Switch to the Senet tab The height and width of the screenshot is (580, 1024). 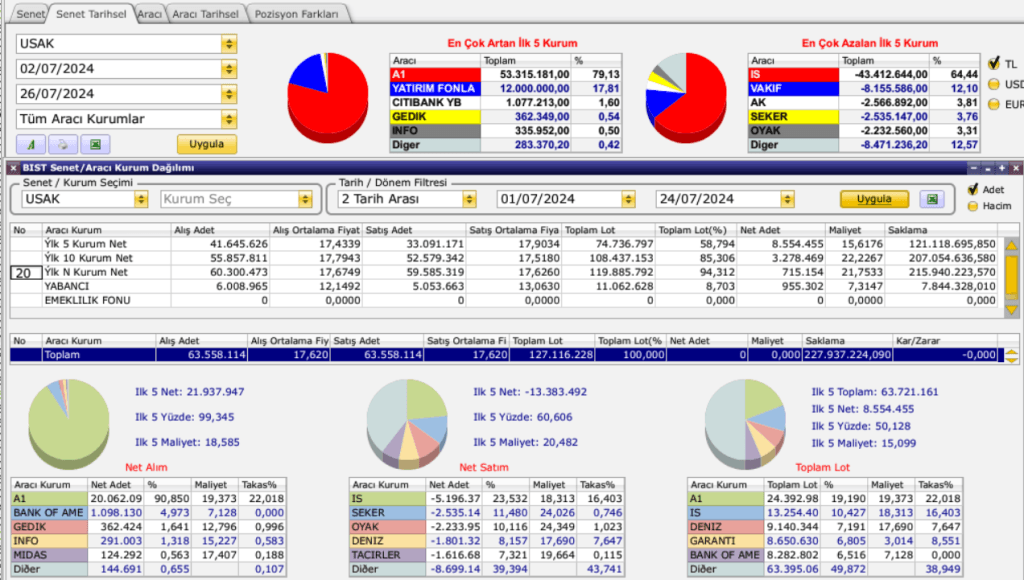tap(30, 14)
